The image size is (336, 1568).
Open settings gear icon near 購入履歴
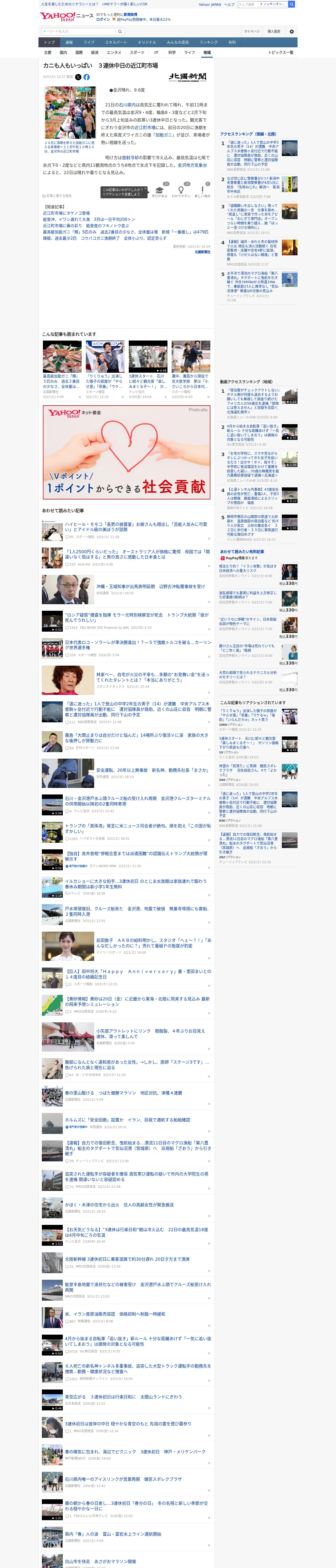click(x=292, y=32)
